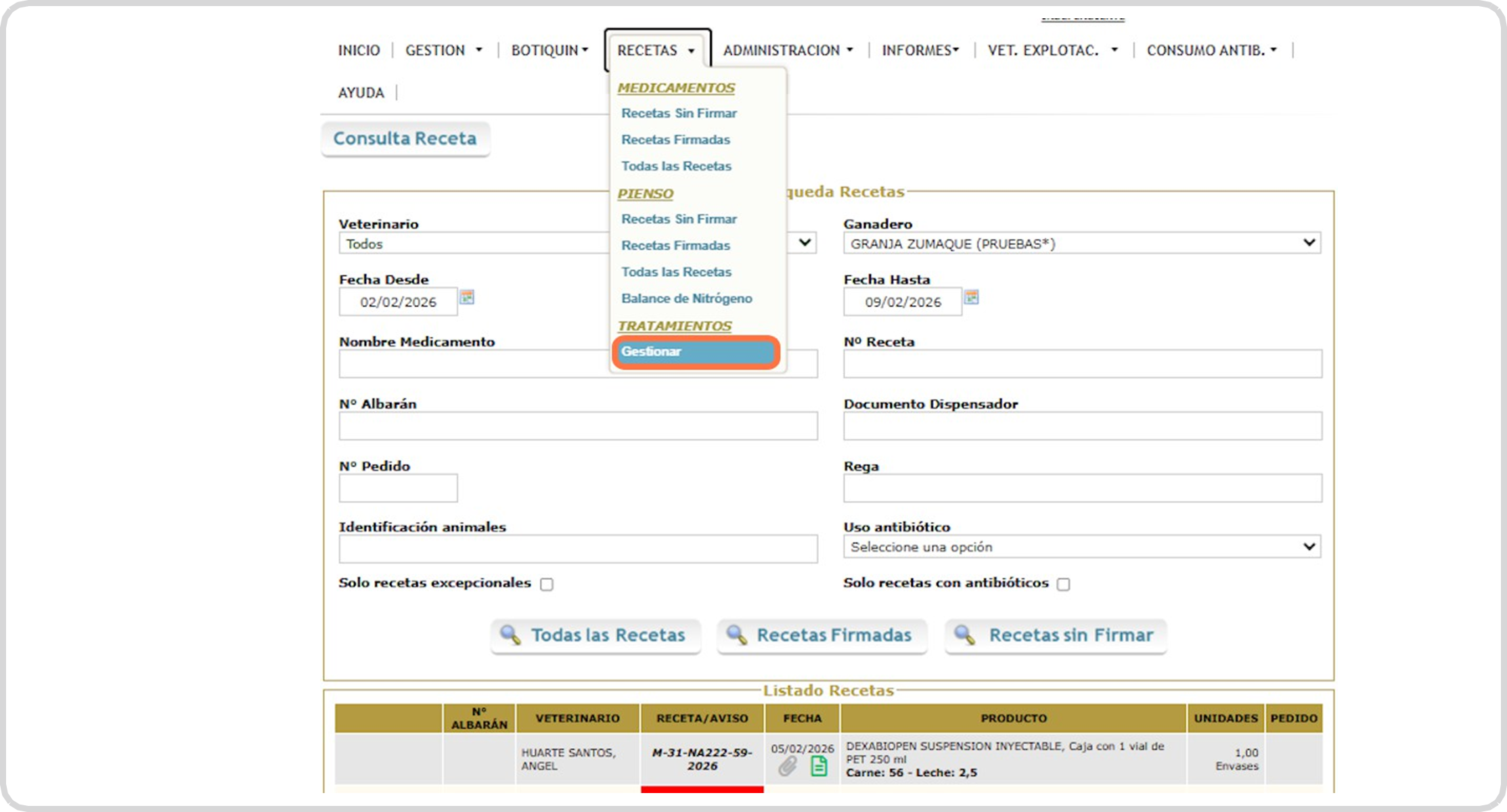This screenshot has height=812, width=1507.
Task: Go to INICIO page
Action: pyautogui.click(x=359, y=50)
